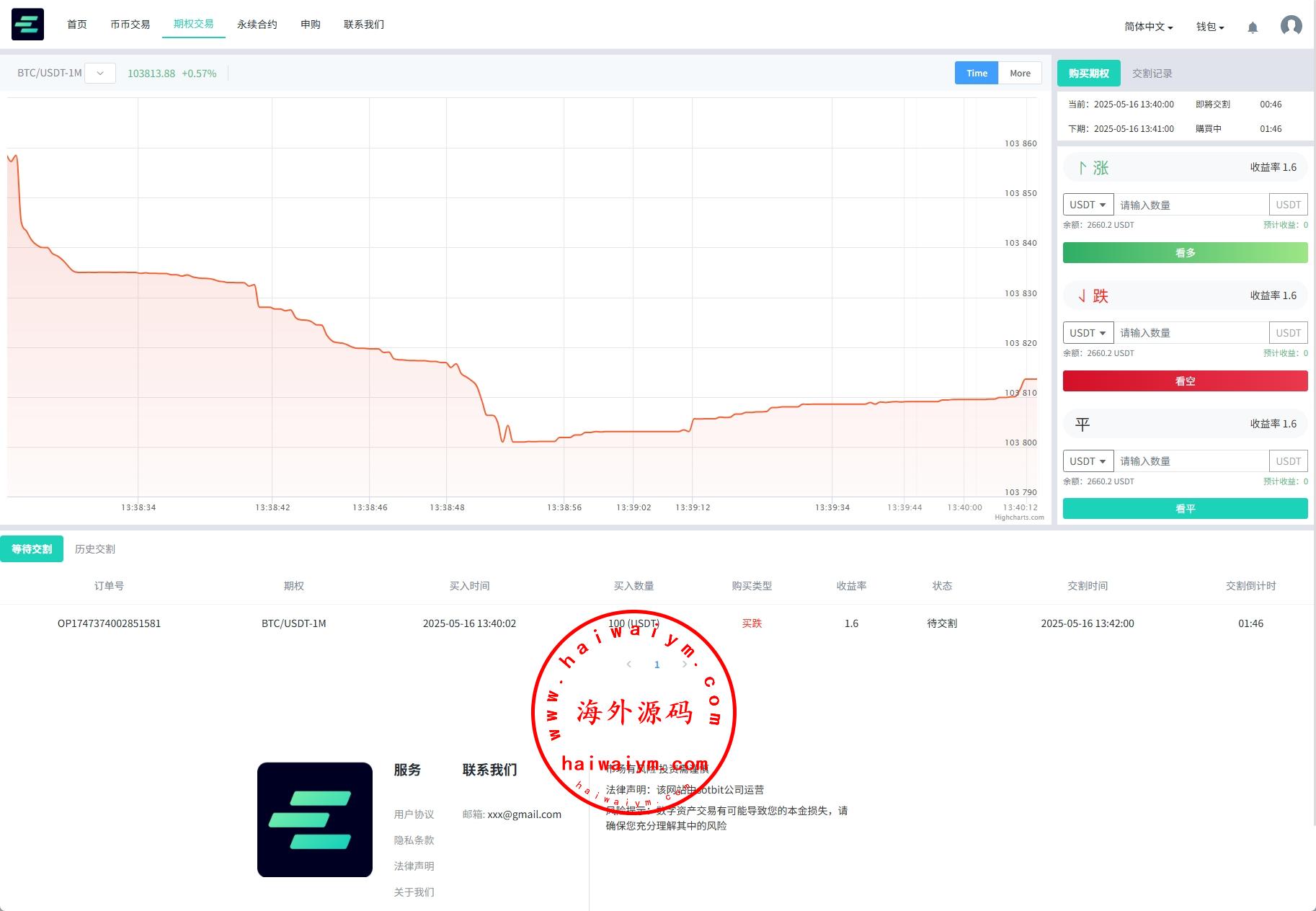Open the USDT currency selector under 涨
Viewport: 1316px width, 911px height.
(1088, 205)
